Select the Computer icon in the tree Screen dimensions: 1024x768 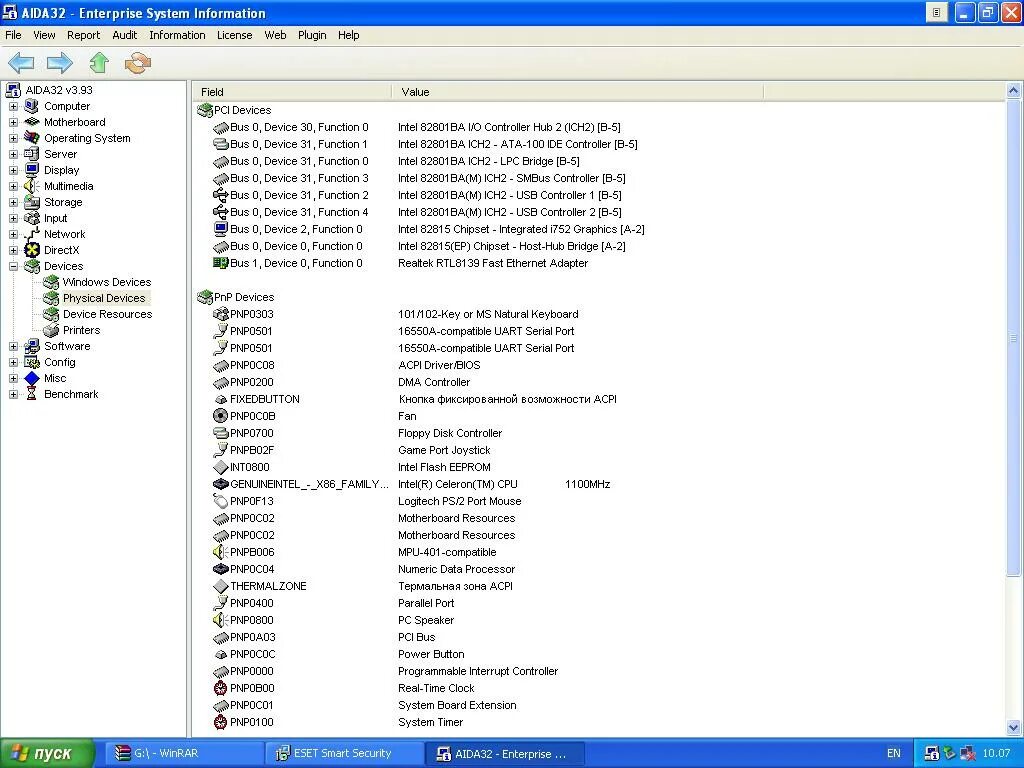tap(31, 106)
